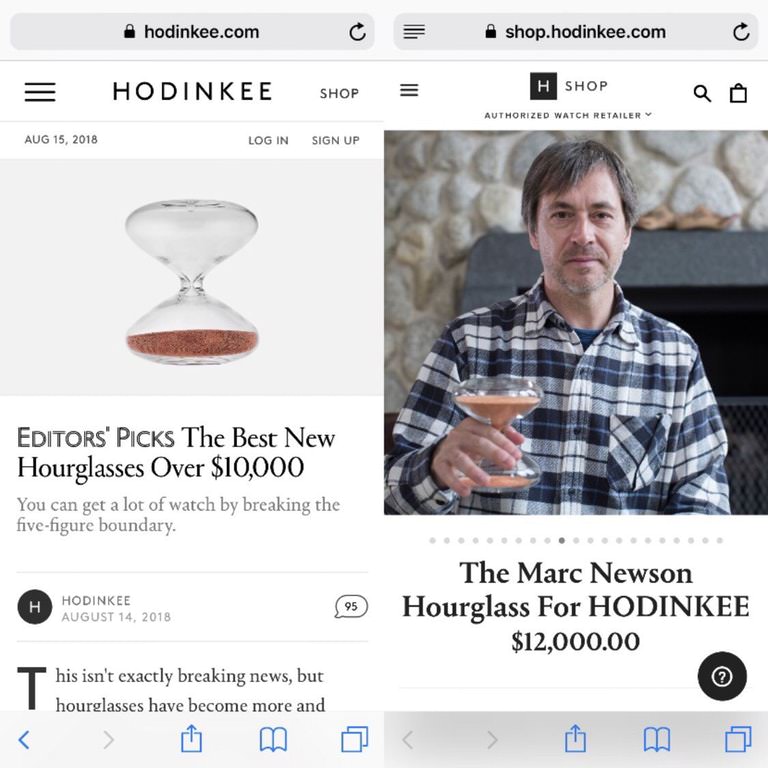
Task: Select SIGN UP
Action: tap(336, 141)
